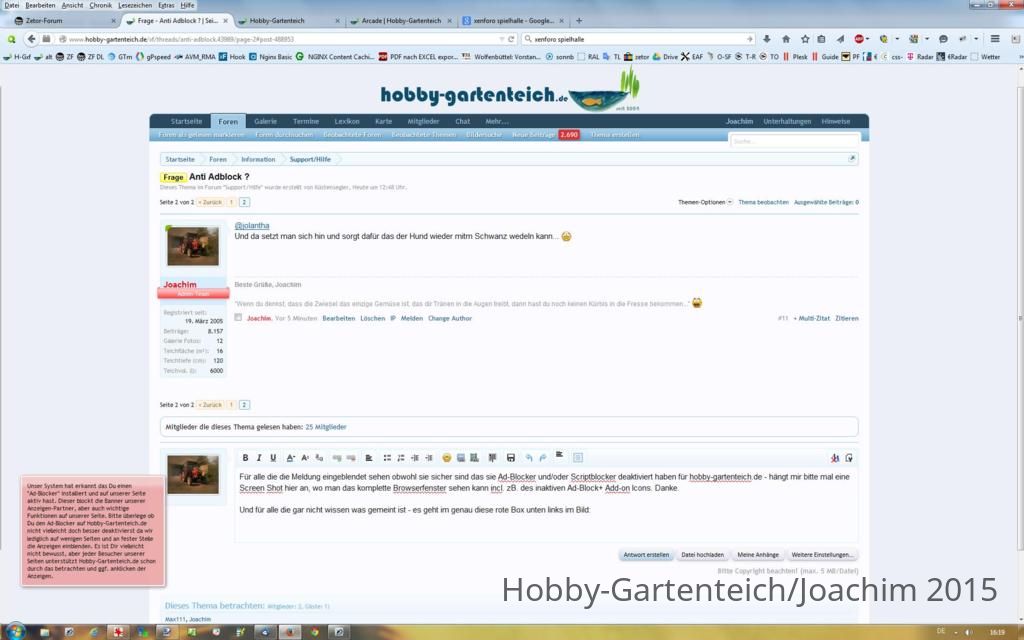The height and width of the screenshot is (640, 1024).
Task: Open Extras menu in menu bar
Action: click(x=166, y=5)
